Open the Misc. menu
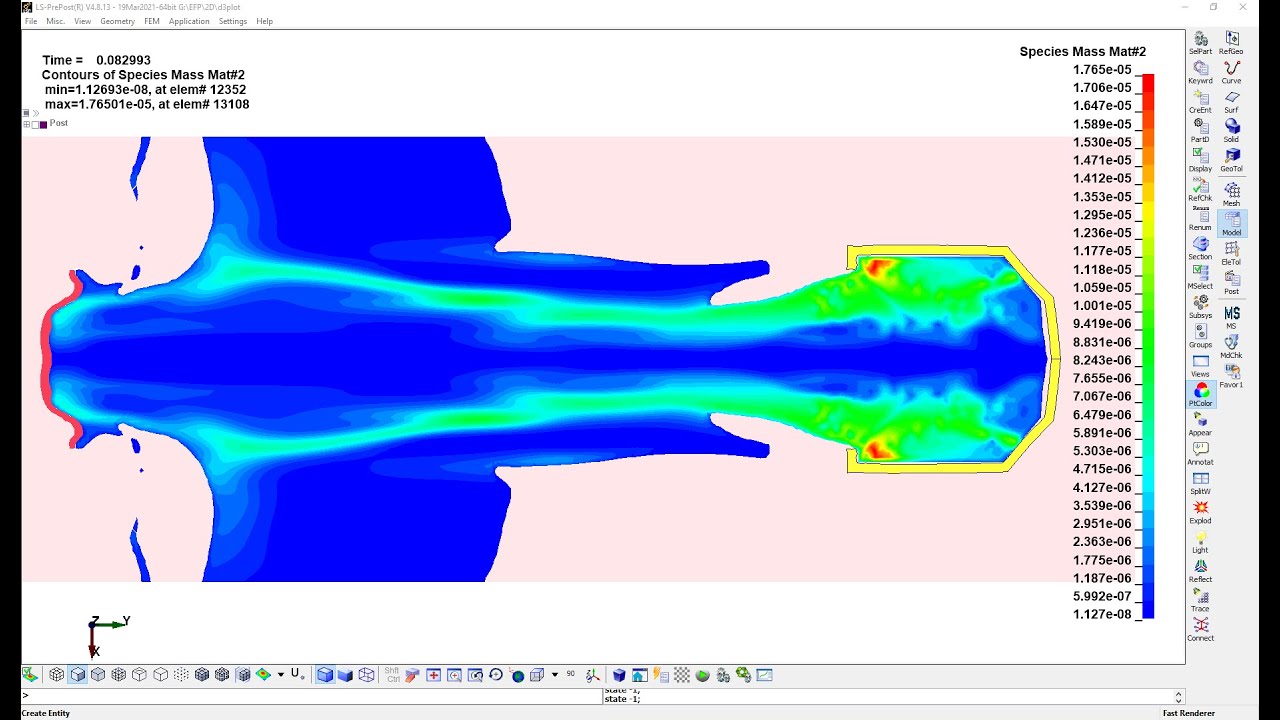Screen dimensions: 1280x720 coord(55,21)
